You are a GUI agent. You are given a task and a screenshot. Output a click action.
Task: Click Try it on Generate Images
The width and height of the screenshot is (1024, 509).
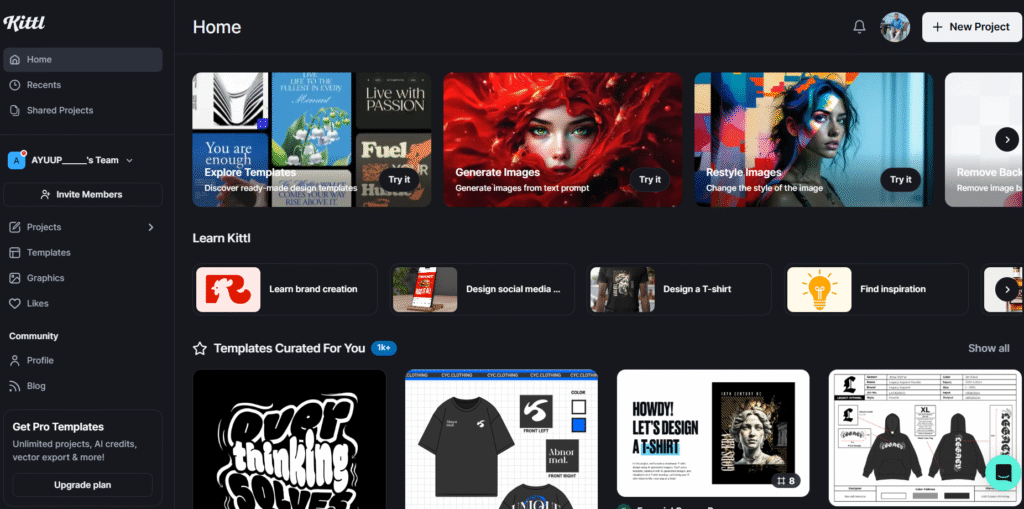coord(650,180)
